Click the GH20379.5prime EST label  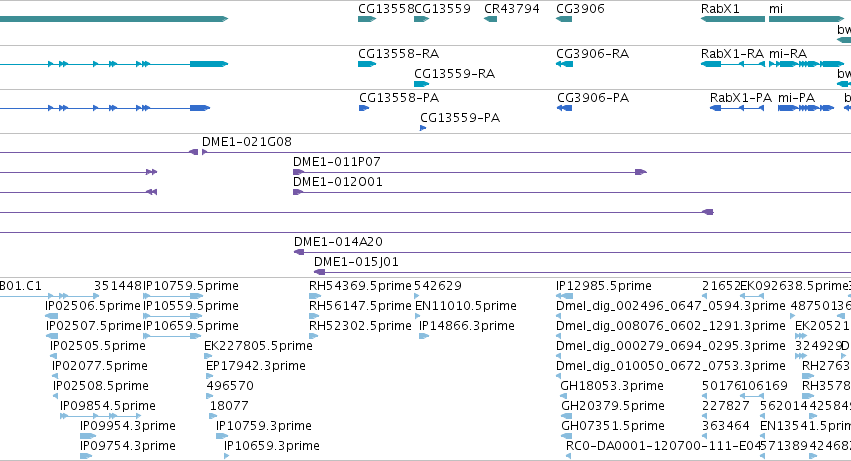pyautogui.click(x=613, y=406)
